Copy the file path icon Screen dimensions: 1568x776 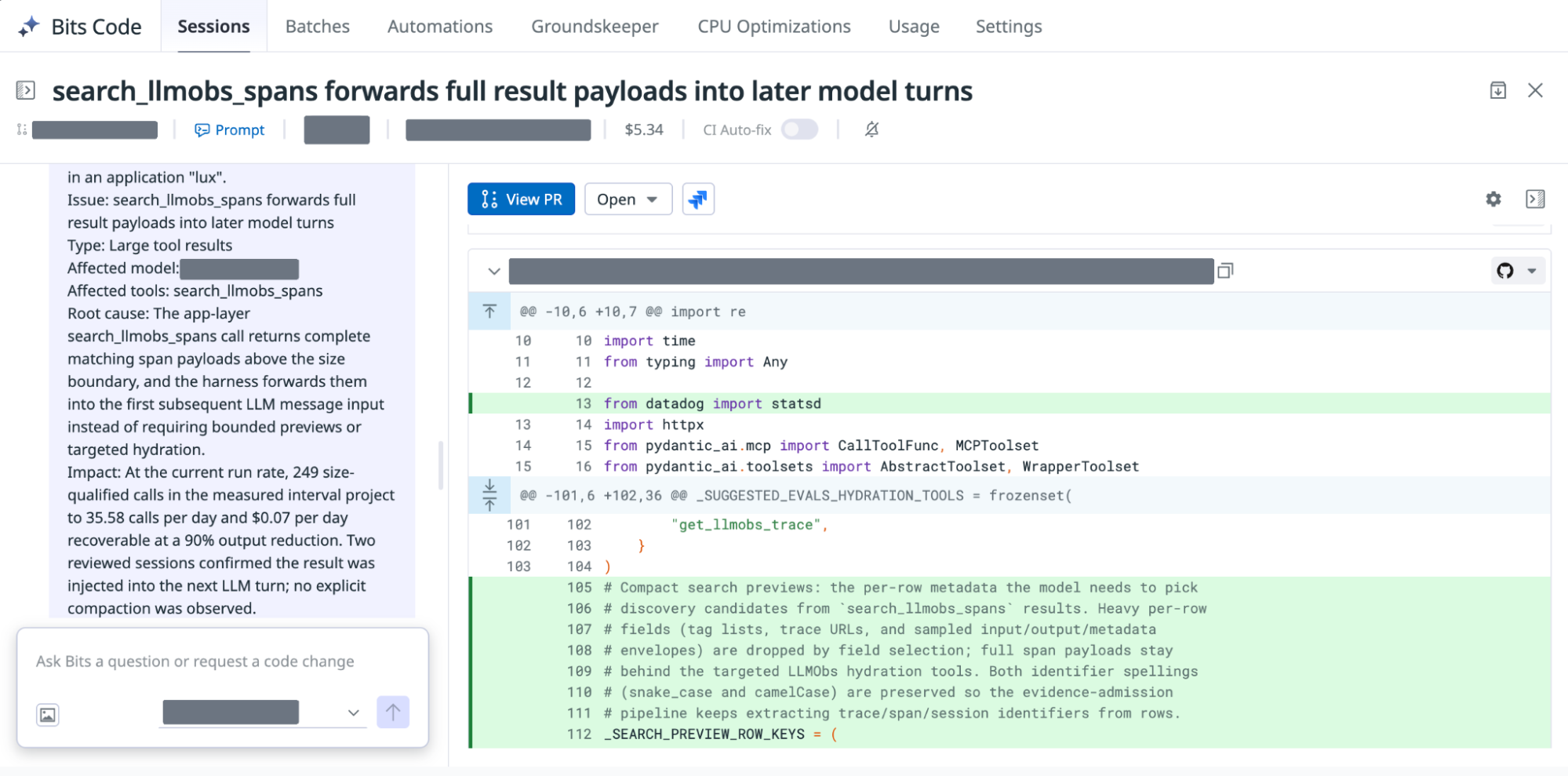pyautogui.click(x=1225, y=271)
